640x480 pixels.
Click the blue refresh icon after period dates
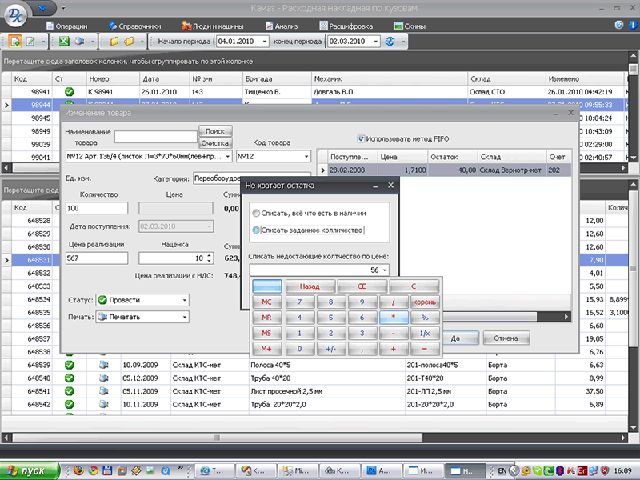tap(390, 41)
